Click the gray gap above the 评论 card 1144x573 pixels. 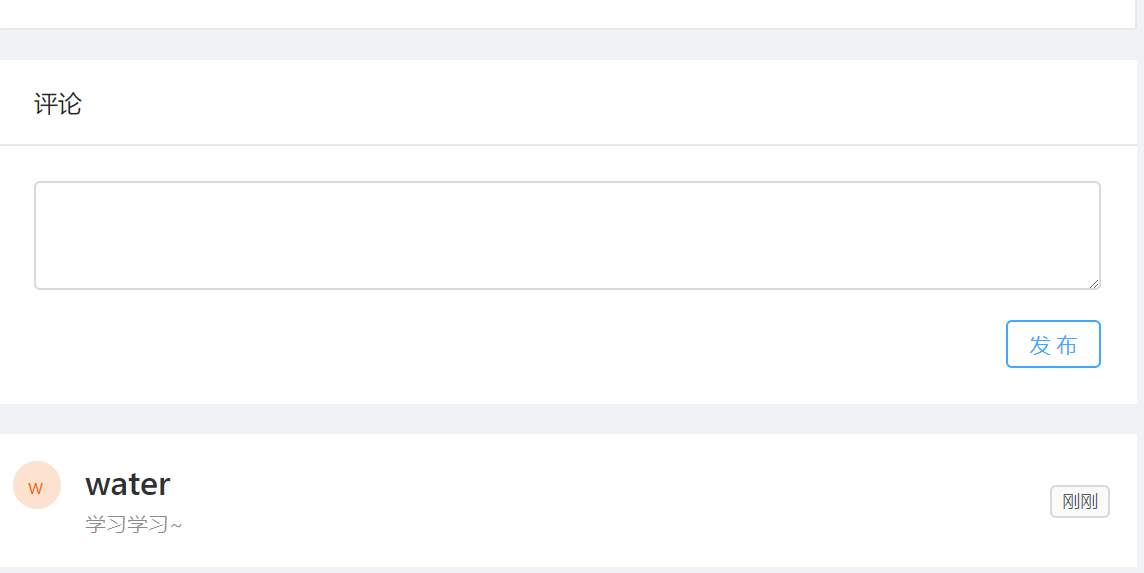pyautogui.click(x=568, y=45)
